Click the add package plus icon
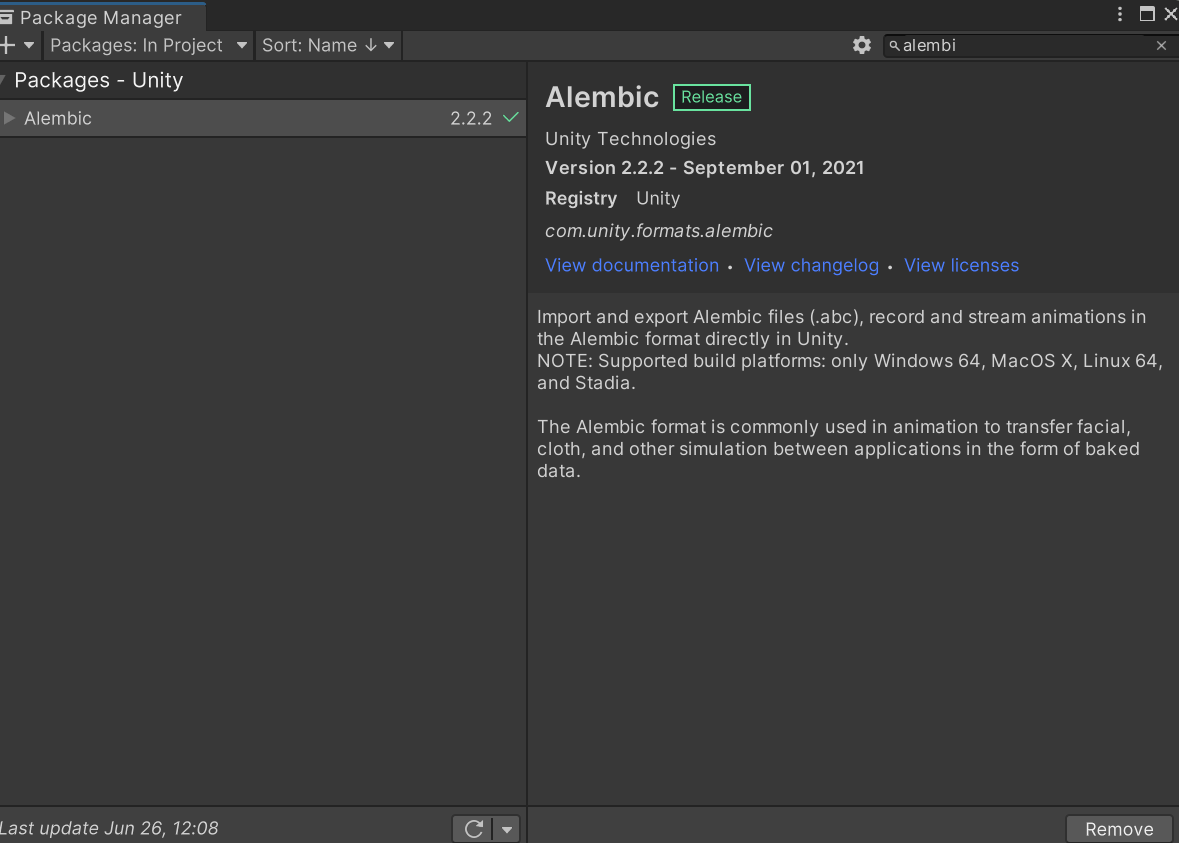The image size is (1179, 843). [x=8, y=45]
